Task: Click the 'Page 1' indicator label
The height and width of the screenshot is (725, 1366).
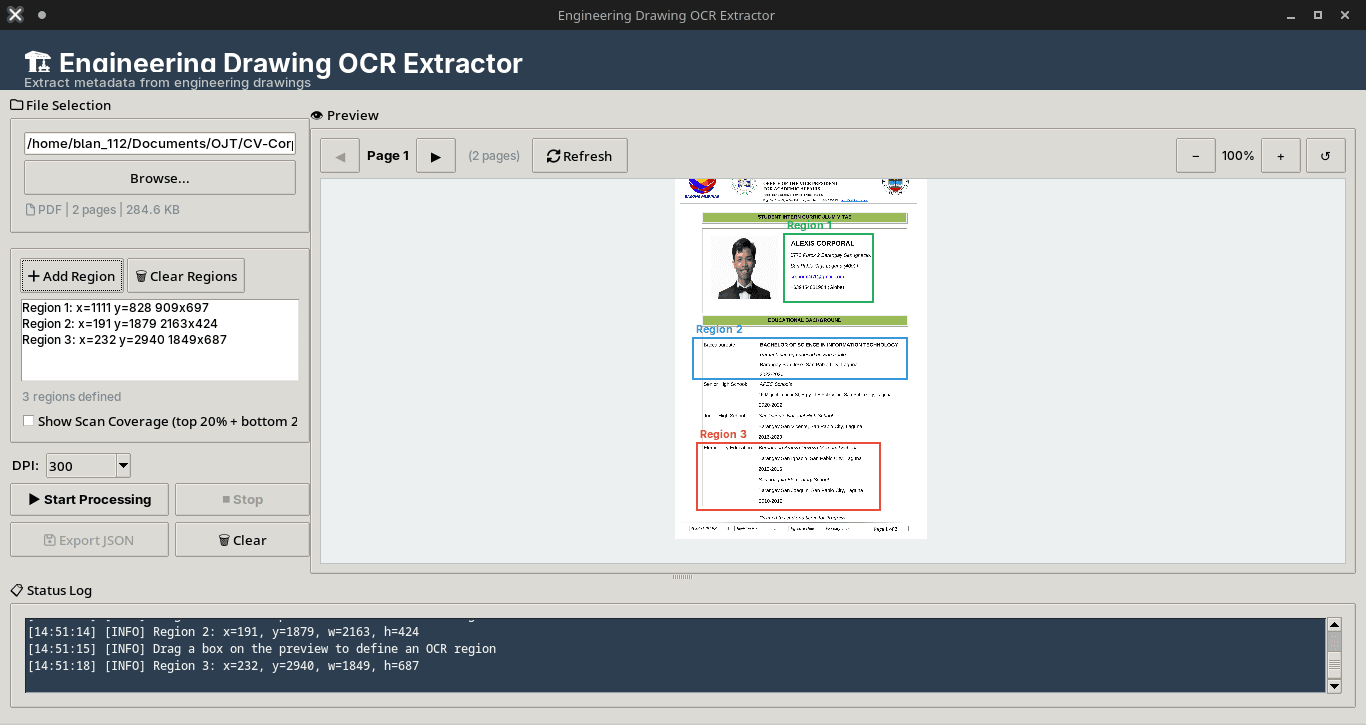Action: [388, 156]
